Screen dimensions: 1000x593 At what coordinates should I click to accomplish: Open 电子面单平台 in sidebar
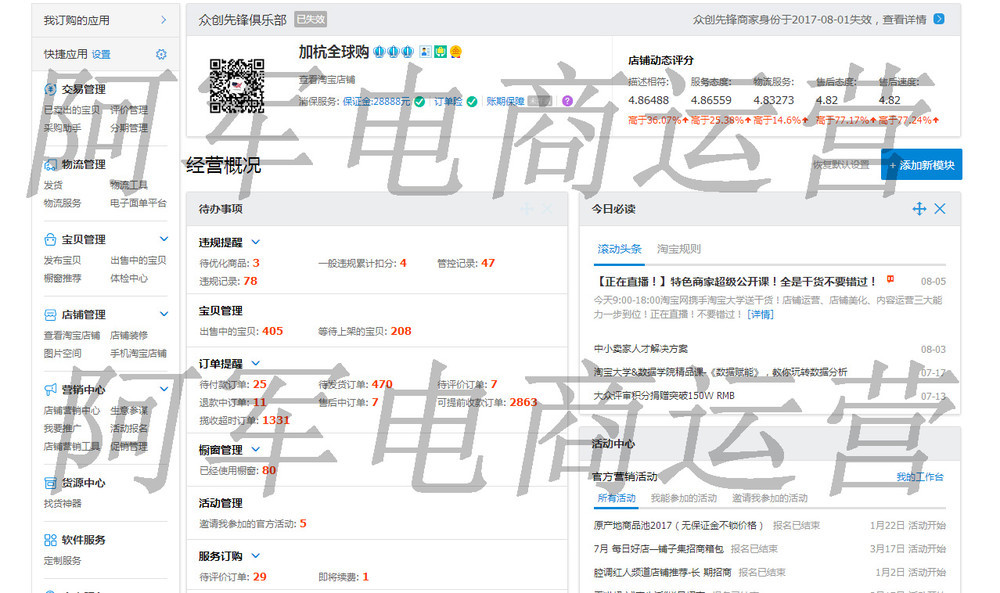138,203
